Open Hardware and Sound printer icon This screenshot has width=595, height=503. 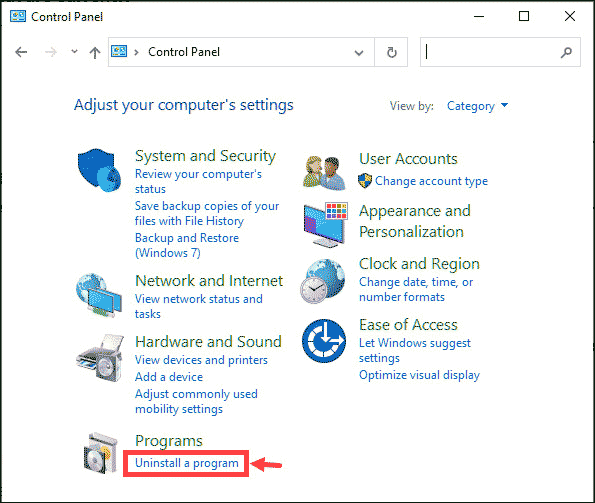[x=100, y=357]
